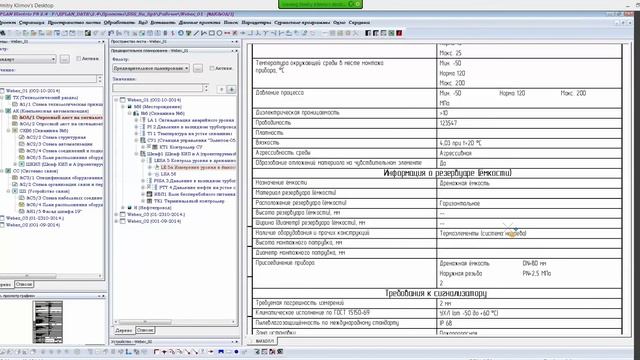Viewport: 640px width, 360px height.
Task: Expand the Н (Нефтепровод) tree node
Action: (123, 208)
